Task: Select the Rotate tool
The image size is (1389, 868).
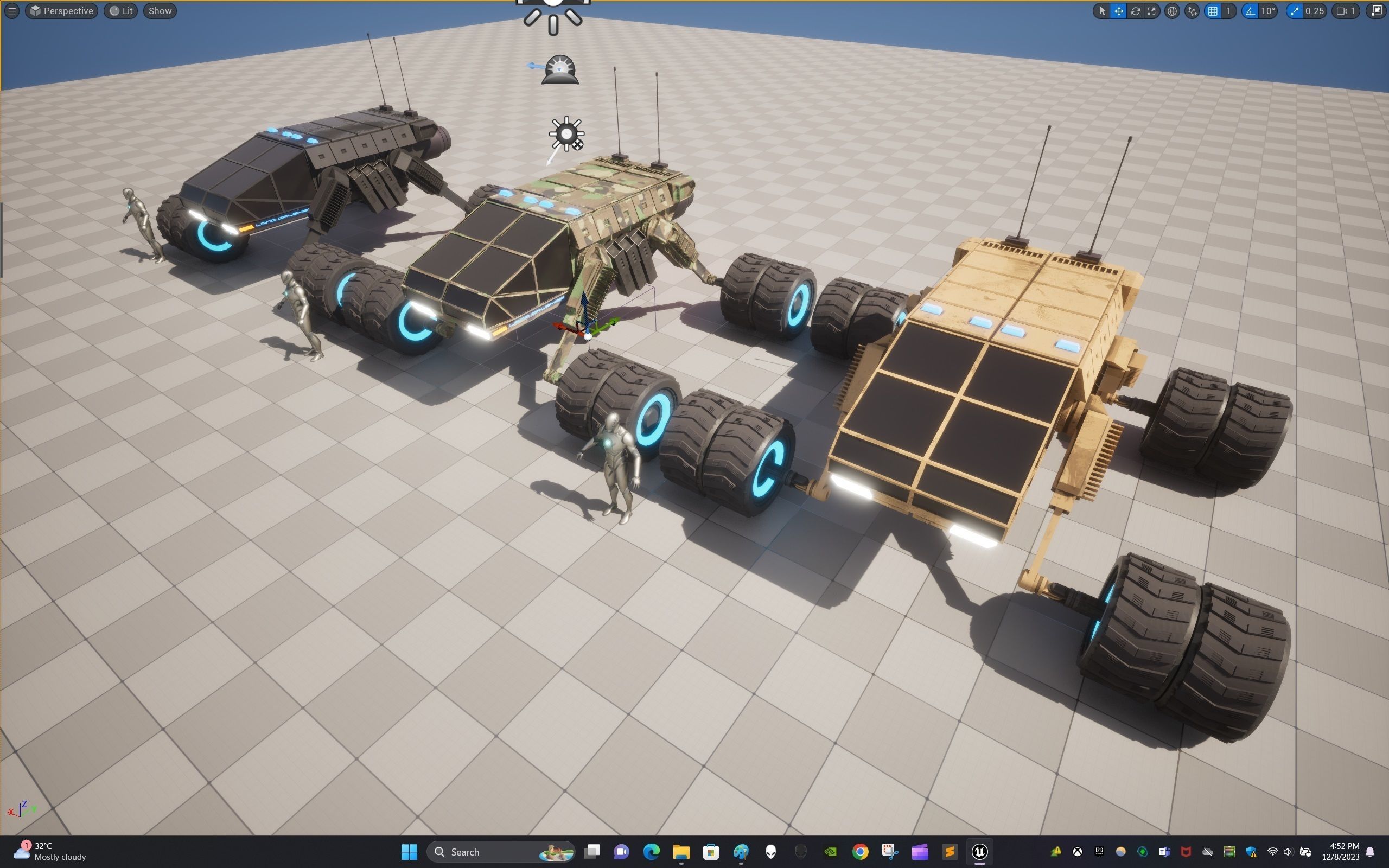Action: [x=1135, y=11]
